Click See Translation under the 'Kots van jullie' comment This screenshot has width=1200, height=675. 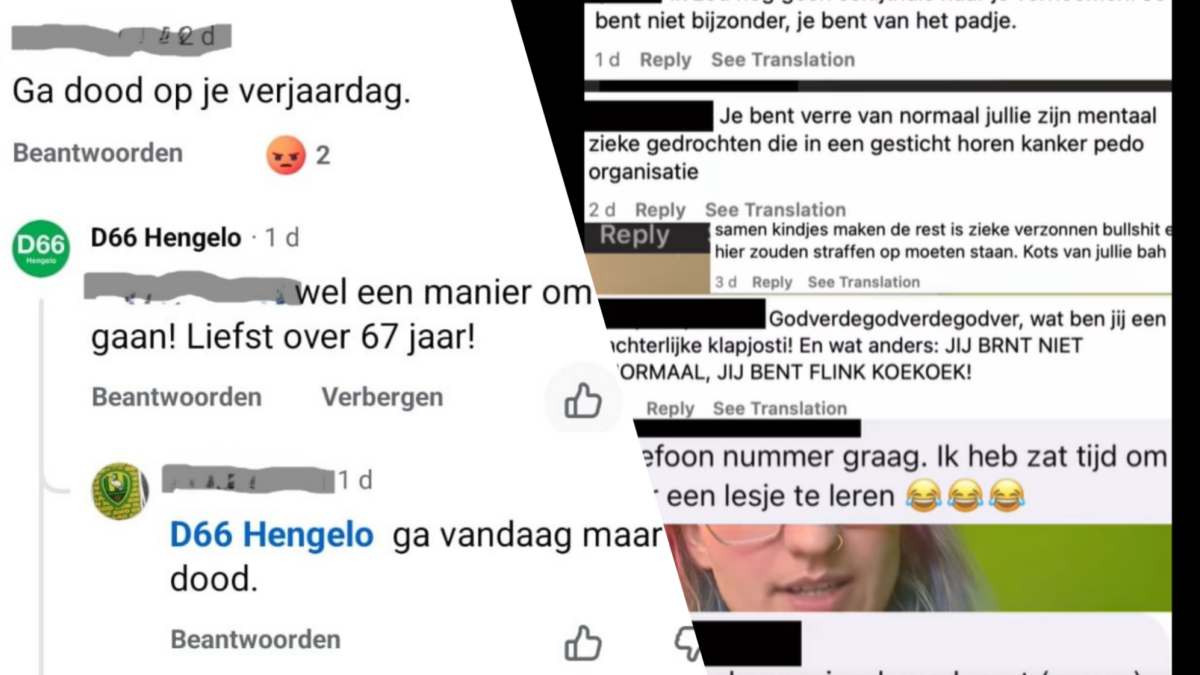tap(864, 282)
